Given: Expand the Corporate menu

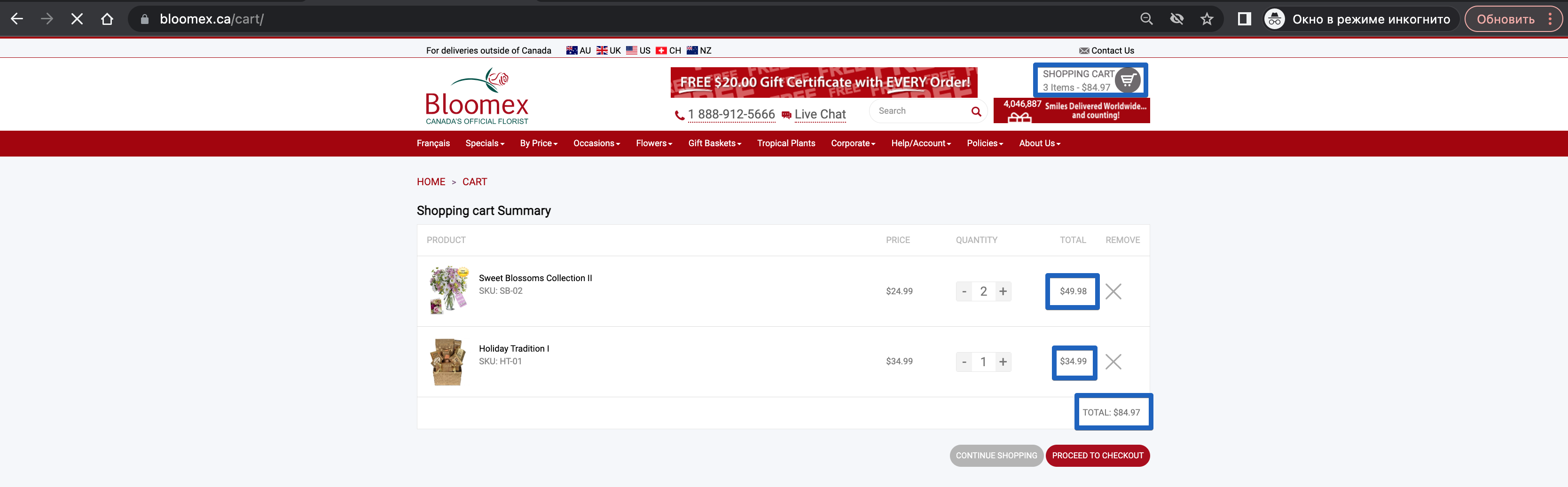Looking at the screenshot, I should pyautogui.click(x=853, y=143).
